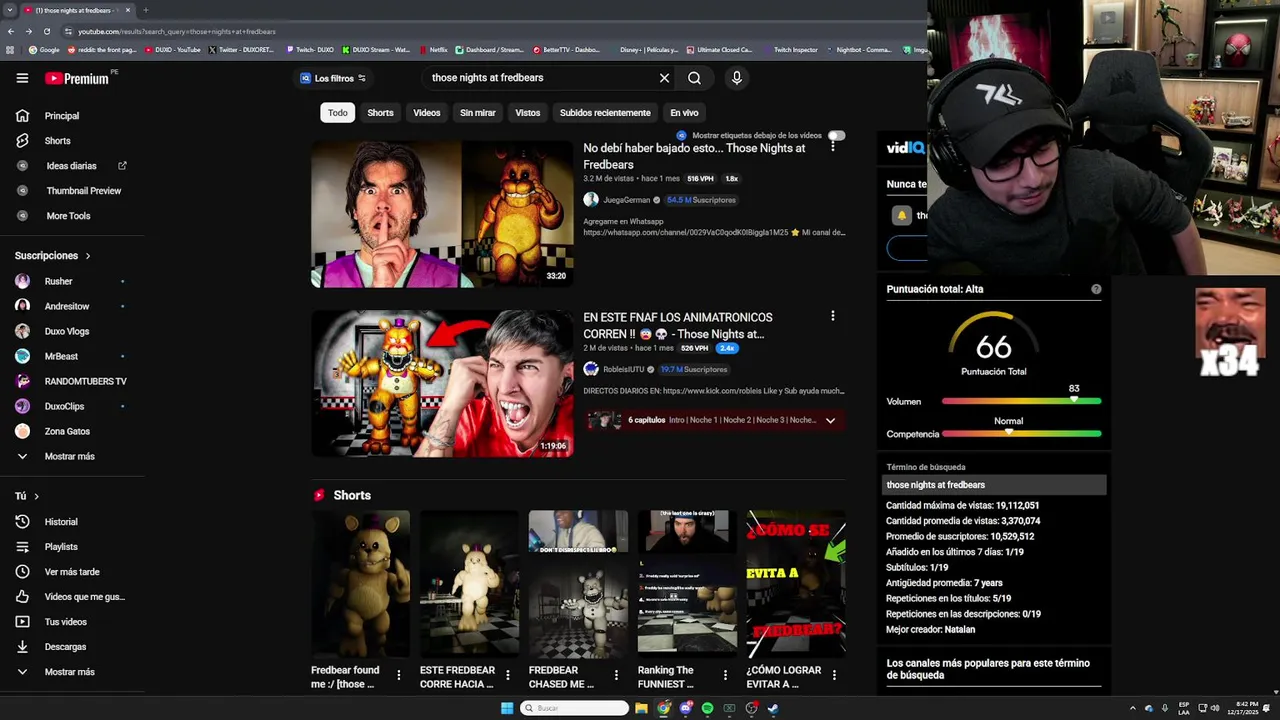Select the Subidos recientemente filter chip

pyautogui.click(x=605, y=113)
